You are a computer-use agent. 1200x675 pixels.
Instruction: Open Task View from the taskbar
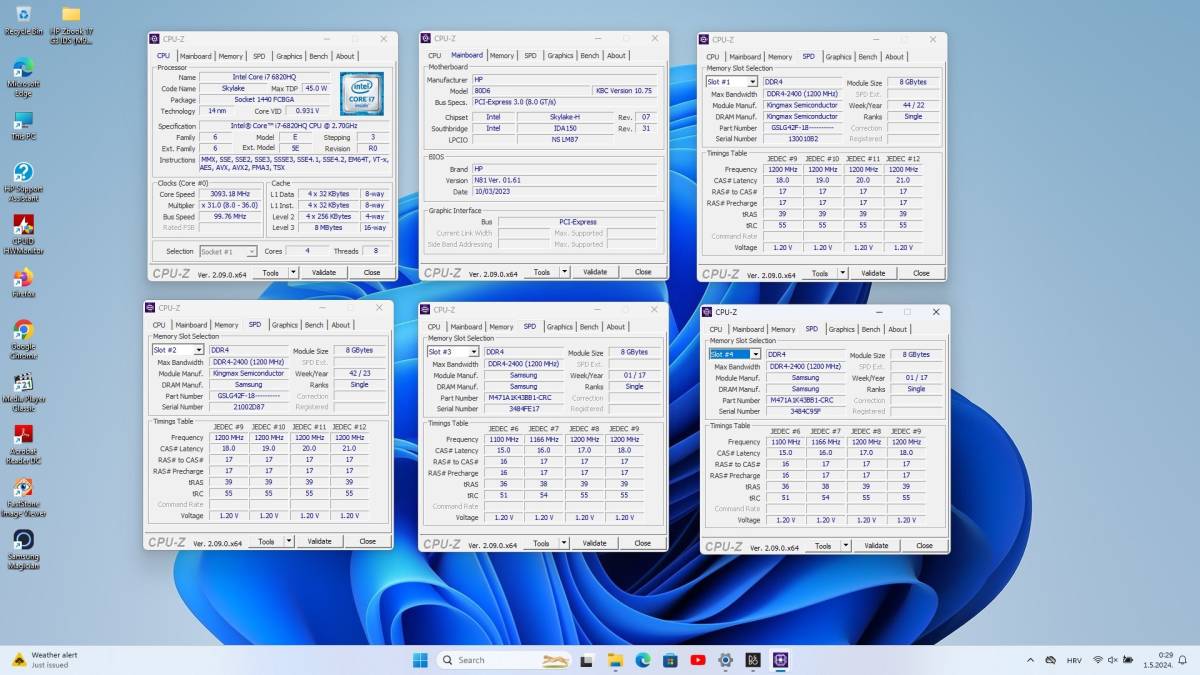click(587, 660)
